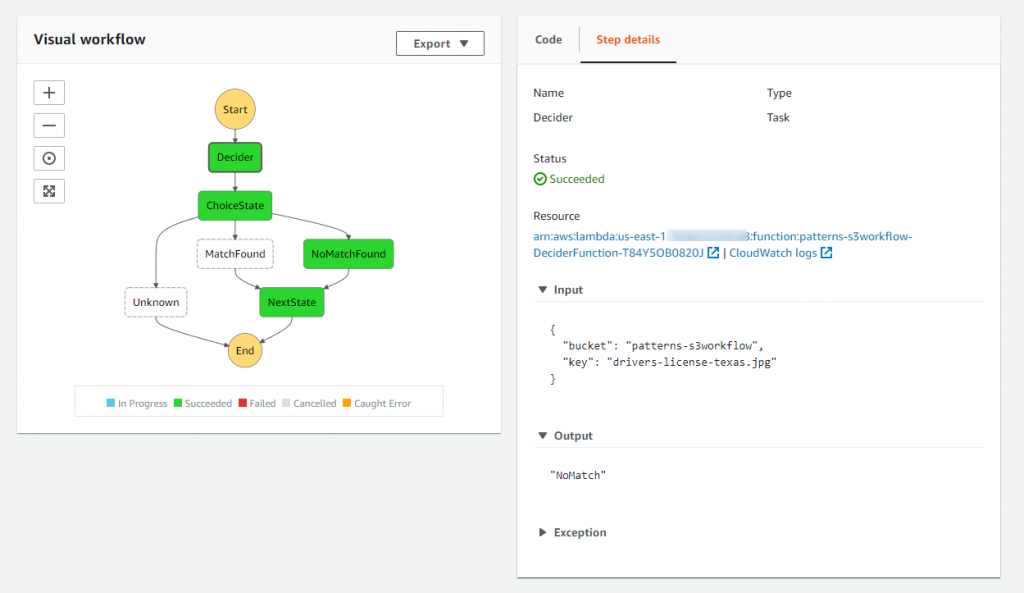Open the Export dropdown
The height and width of the screenshot is (593, 1024).
click(x=440, y=43)
